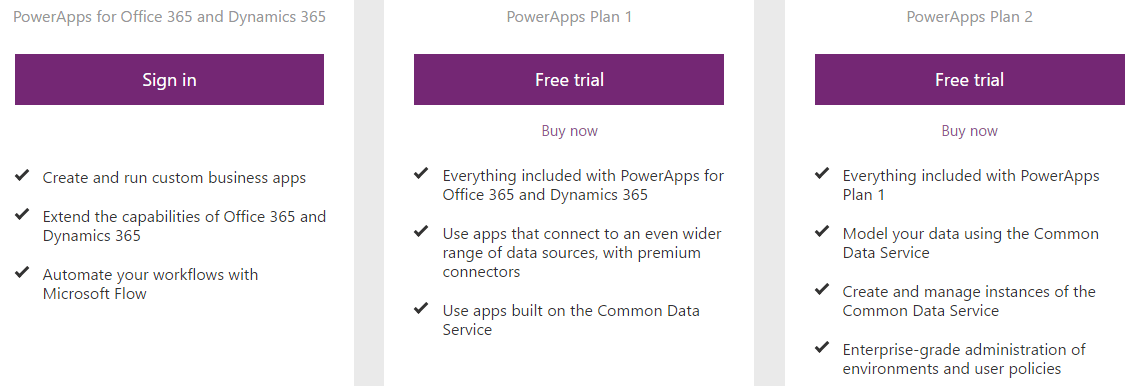Select PowerApps for Office 365 and Dynamics 365 heading

pyautogui.click(x=169, y=16)
